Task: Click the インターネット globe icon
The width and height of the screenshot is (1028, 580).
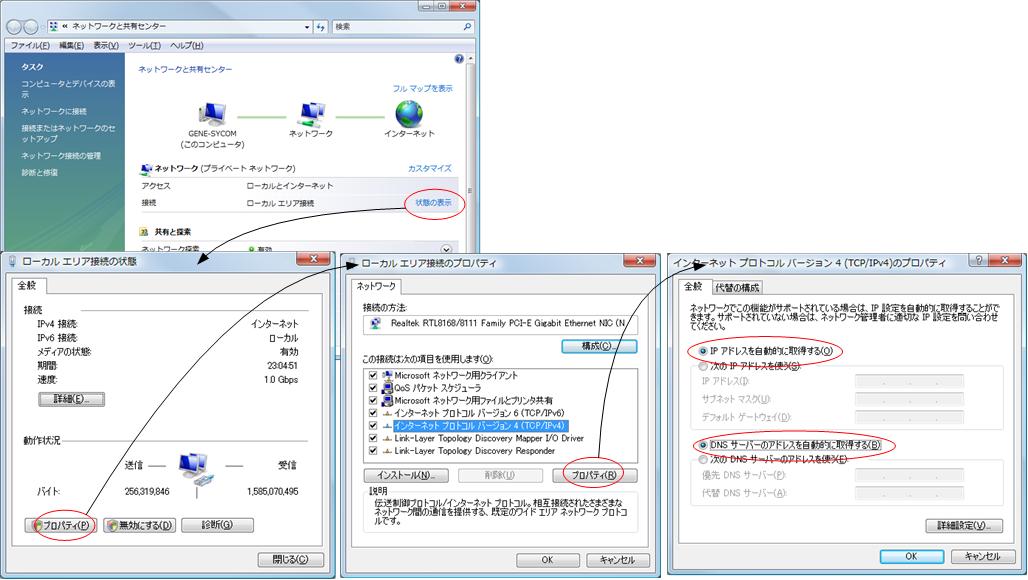Action: 409,114
